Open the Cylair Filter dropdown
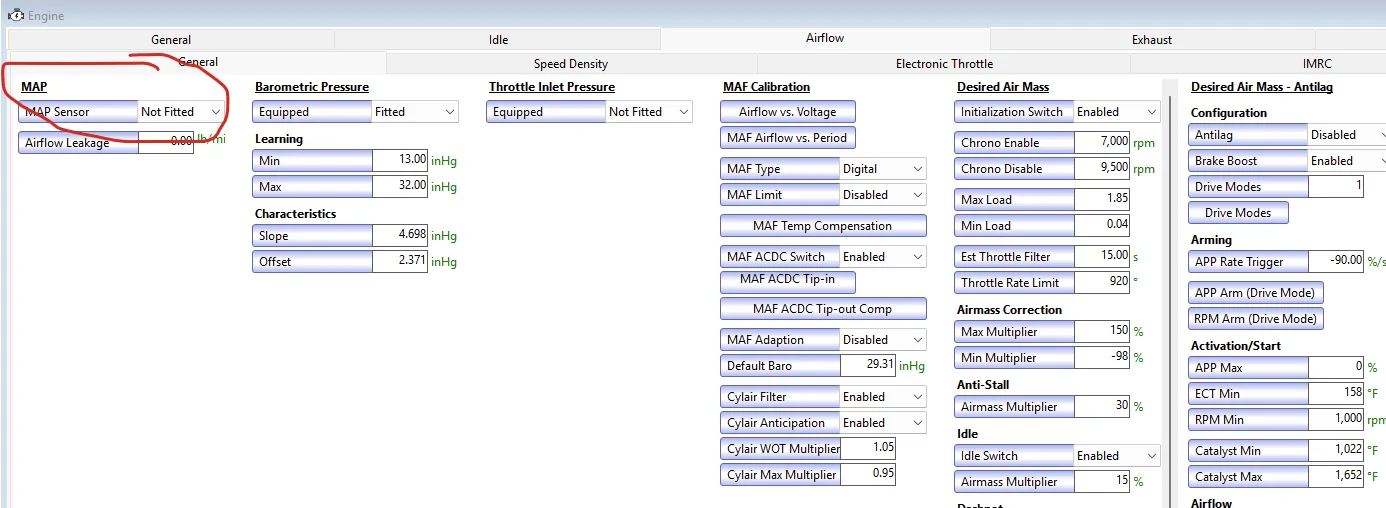Screen dimensions: 1386x508 tap(883, 397)
